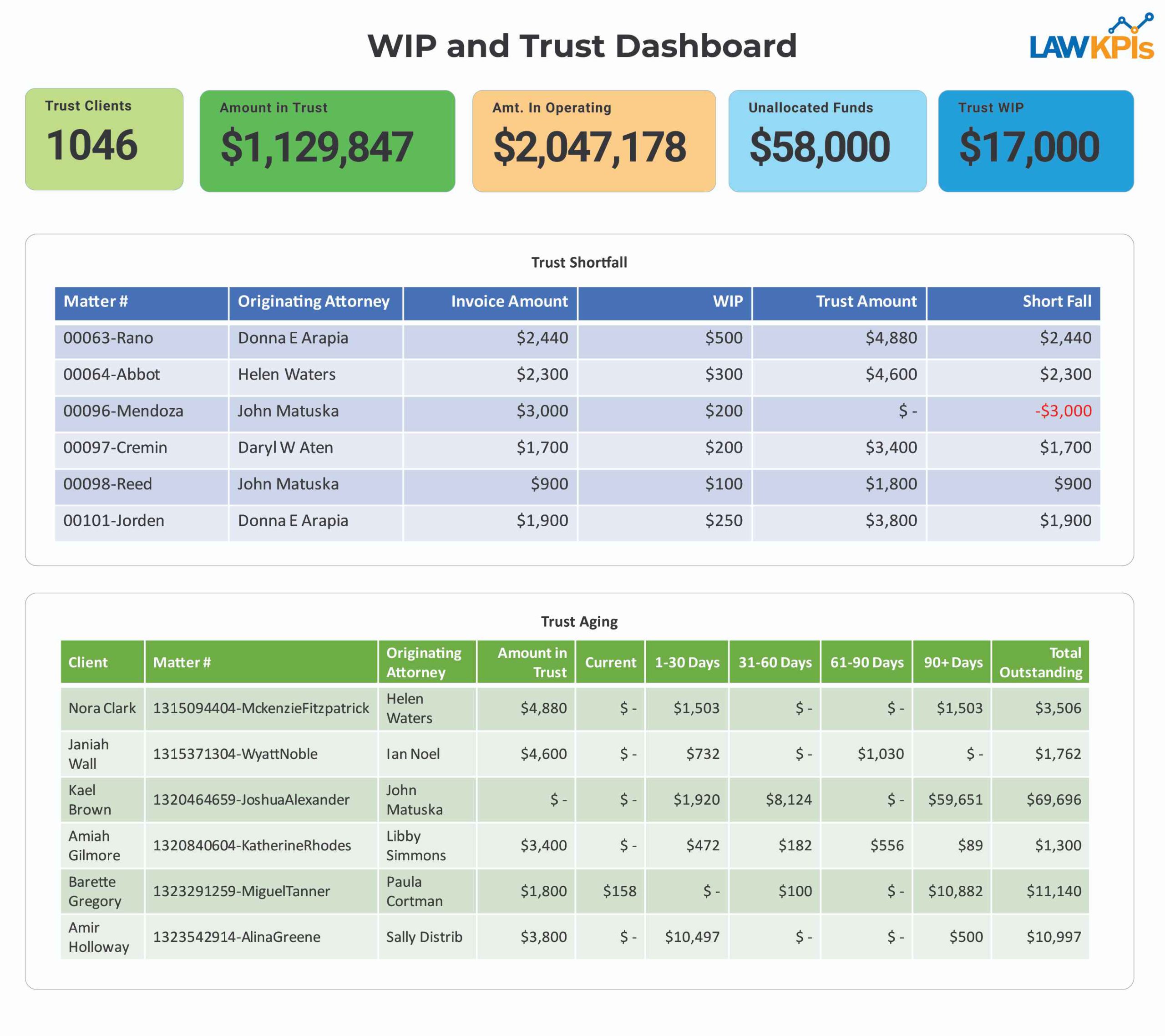Click the Amt. In Operating tile
This screenshot has width=1165, height=1036.
[x=594, y=141]
